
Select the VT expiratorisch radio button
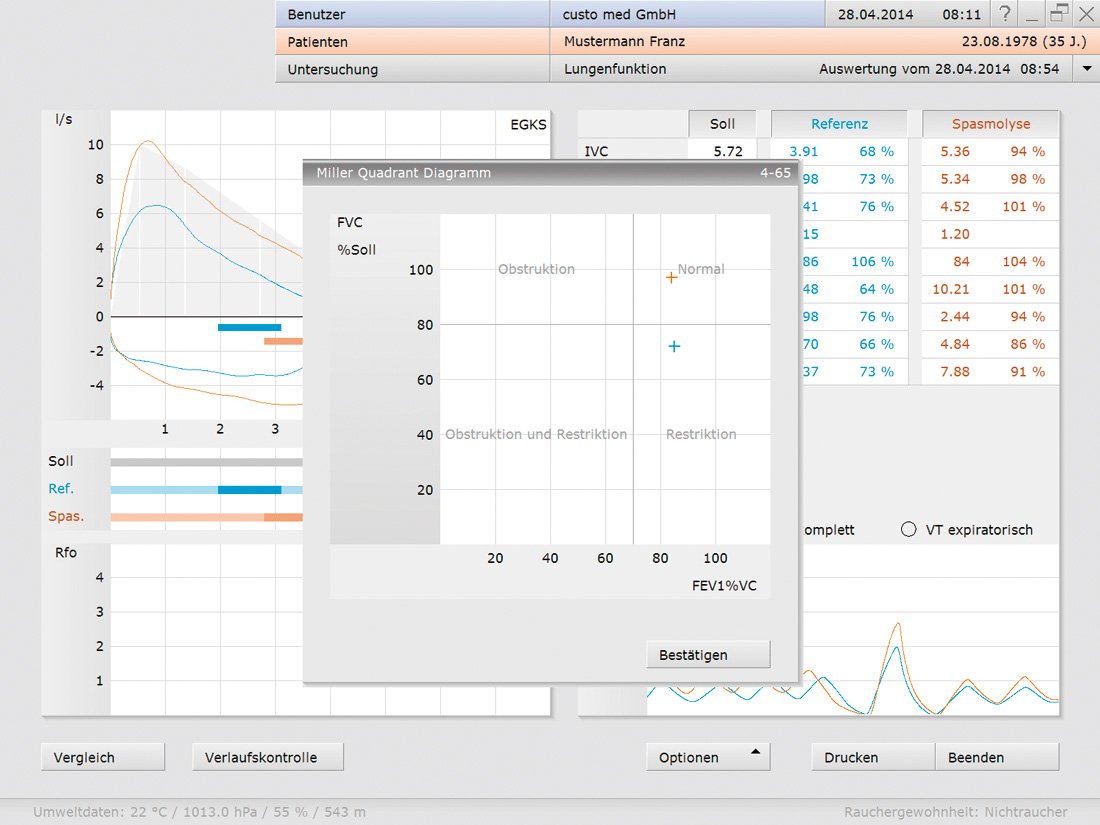click(x=908, y=530)
